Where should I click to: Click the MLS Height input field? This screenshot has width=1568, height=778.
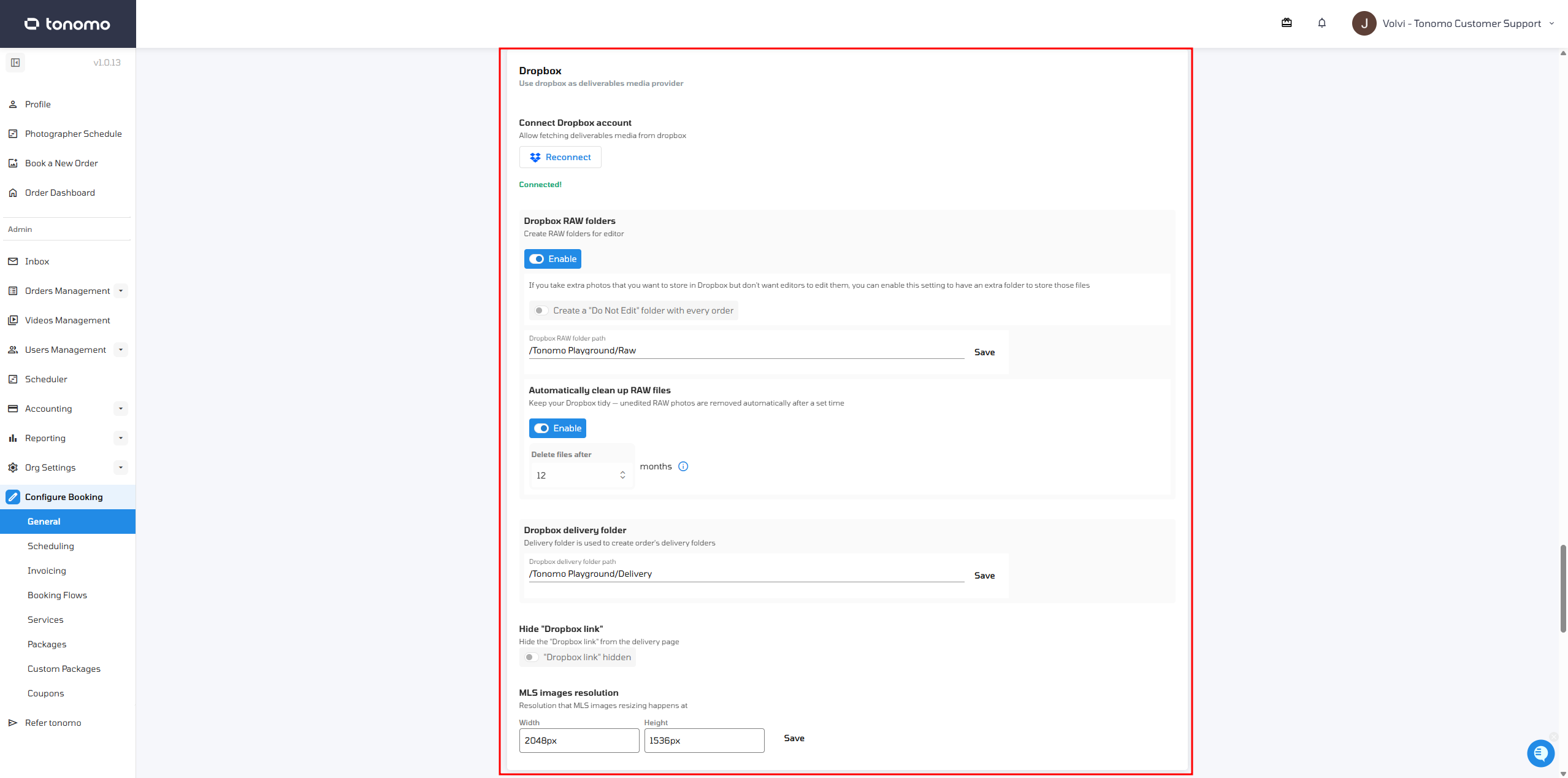click(x=704, y=741)
